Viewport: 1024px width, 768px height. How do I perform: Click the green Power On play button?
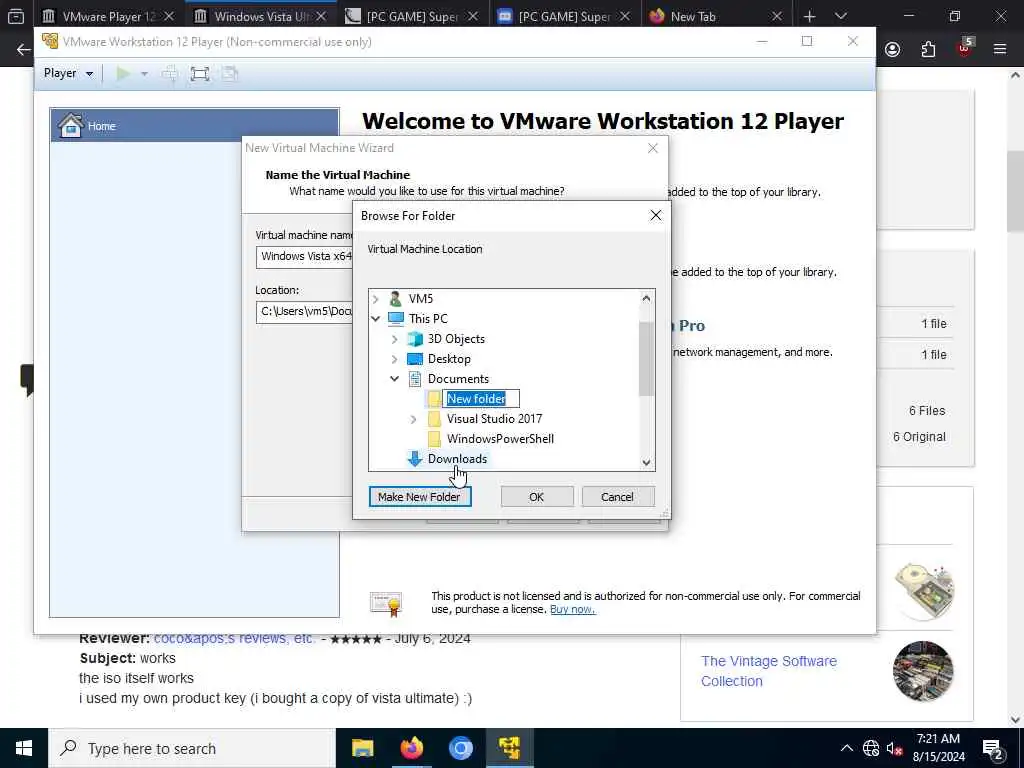[x=123, y=73]
